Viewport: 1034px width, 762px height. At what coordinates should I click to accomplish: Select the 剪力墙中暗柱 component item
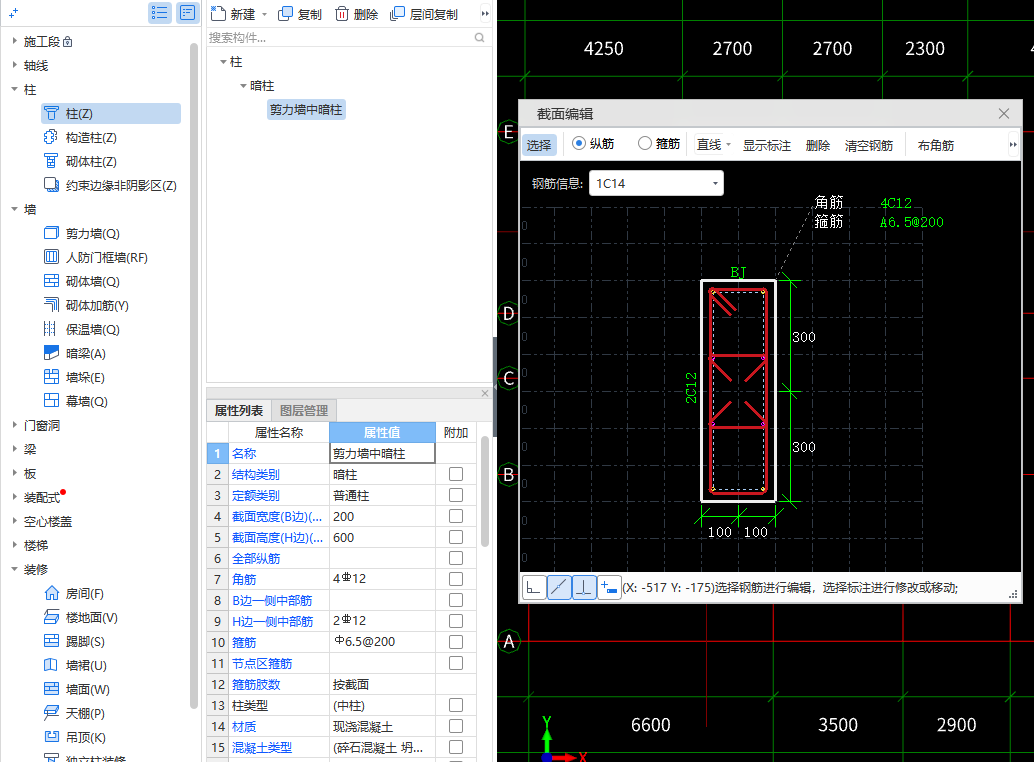click(306, 109)
